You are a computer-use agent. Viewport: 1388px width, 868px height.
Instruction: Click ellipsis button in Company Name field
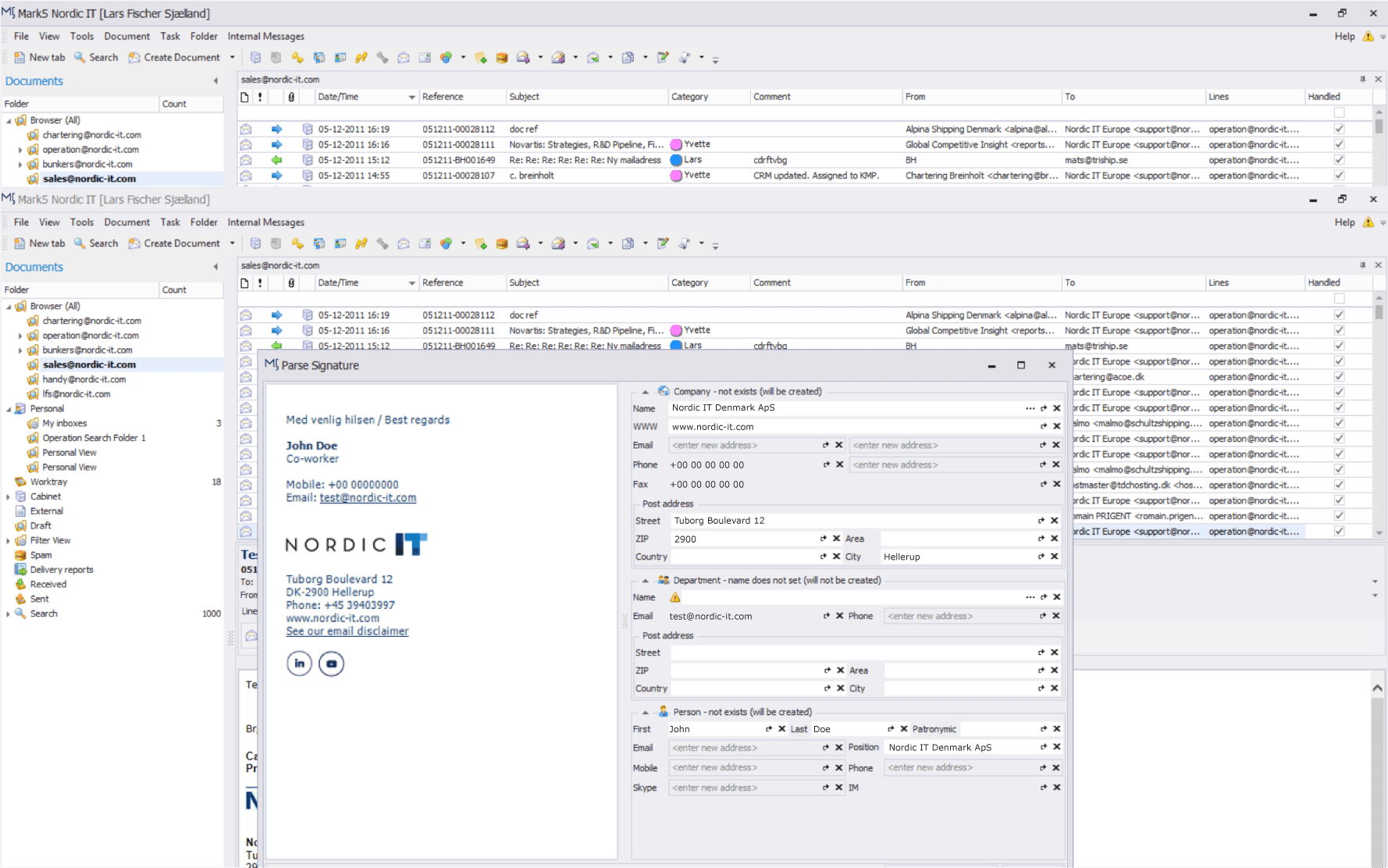pyautogui.click(x=1030, y=408)
